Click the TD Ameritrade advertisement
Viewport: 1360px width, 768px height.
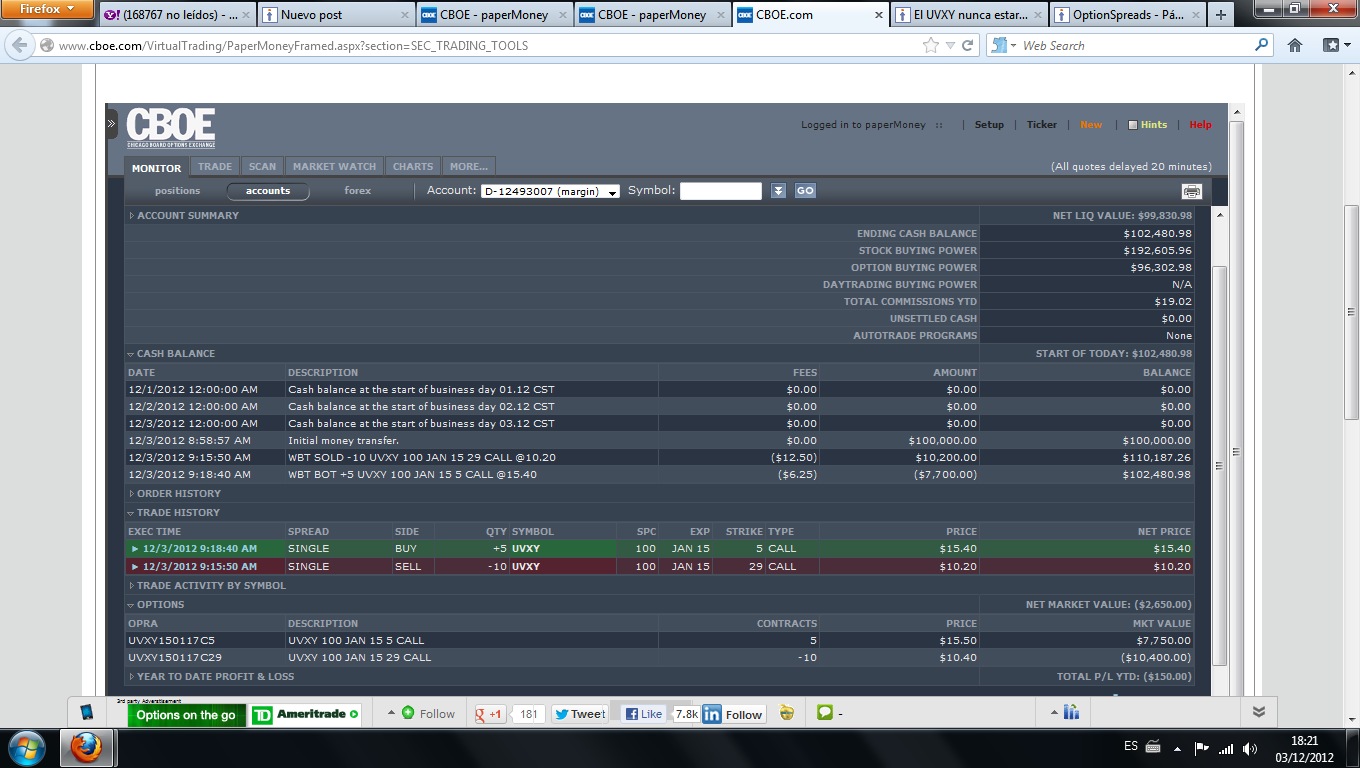pyautogui.click(x=305, y=715)
